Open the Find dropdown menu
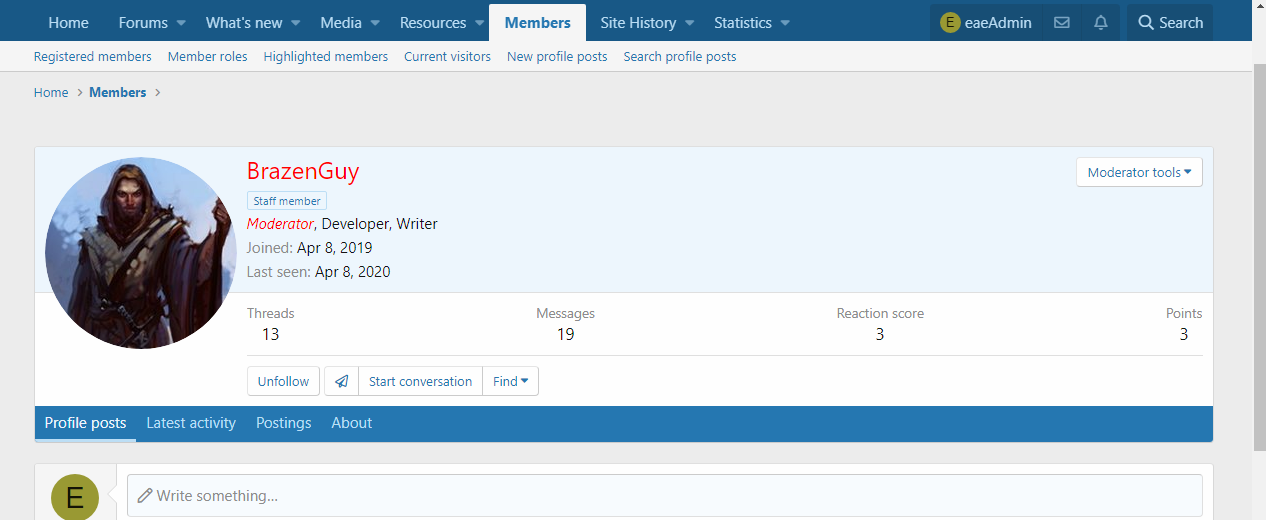1266x520 pixels. 510,381
